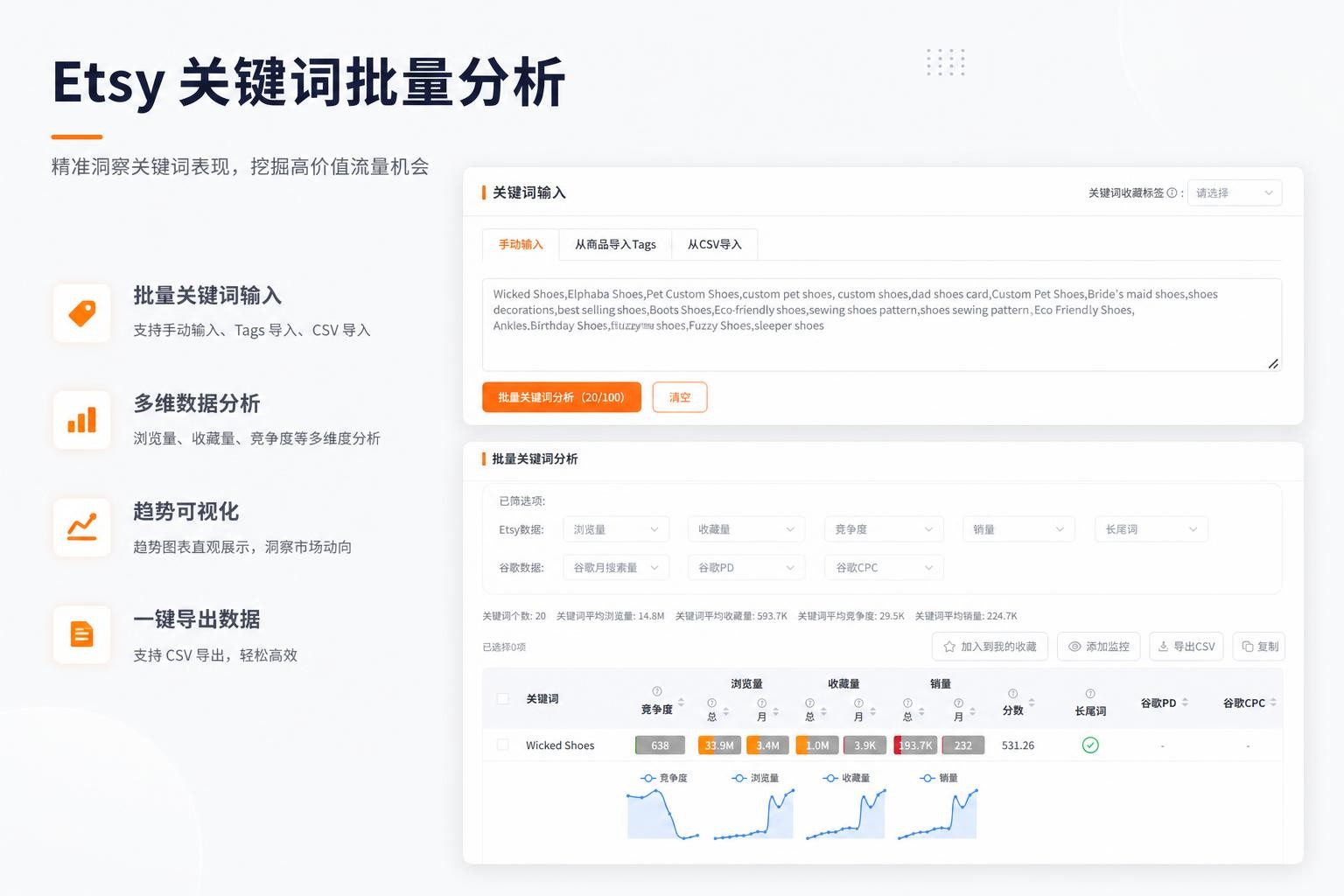Click info icon above 收藏量 总 sub-column
This screenshot has height=896, width=1344.
pos(809,703)
